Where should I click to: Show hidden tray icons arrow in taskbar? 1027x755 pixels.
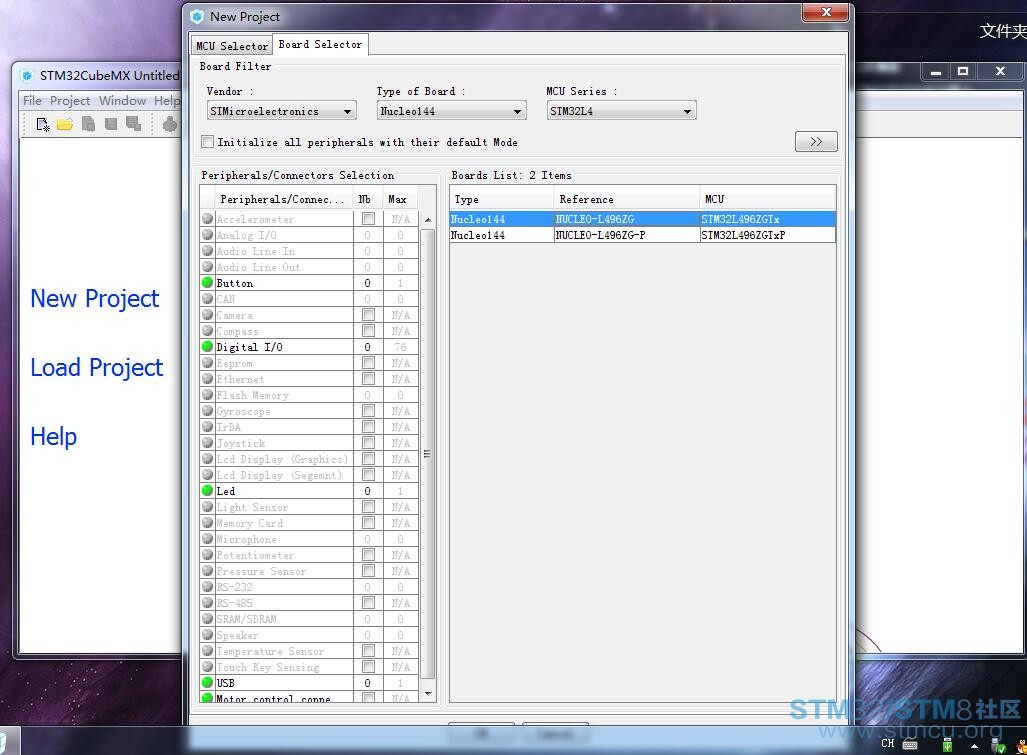(975, 745)
